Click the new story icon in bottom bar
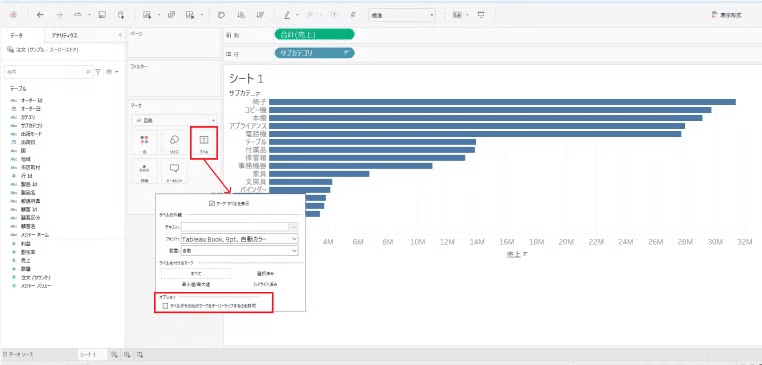The width and height of the screenshot is (762, 365). [139, 355]
